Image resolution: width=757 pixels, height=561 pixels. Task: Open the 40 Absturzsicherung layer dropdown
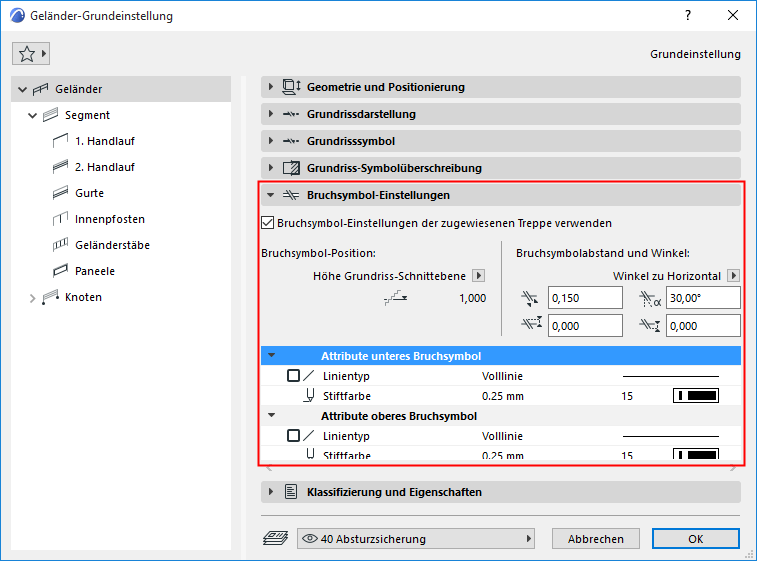(416, 539)
